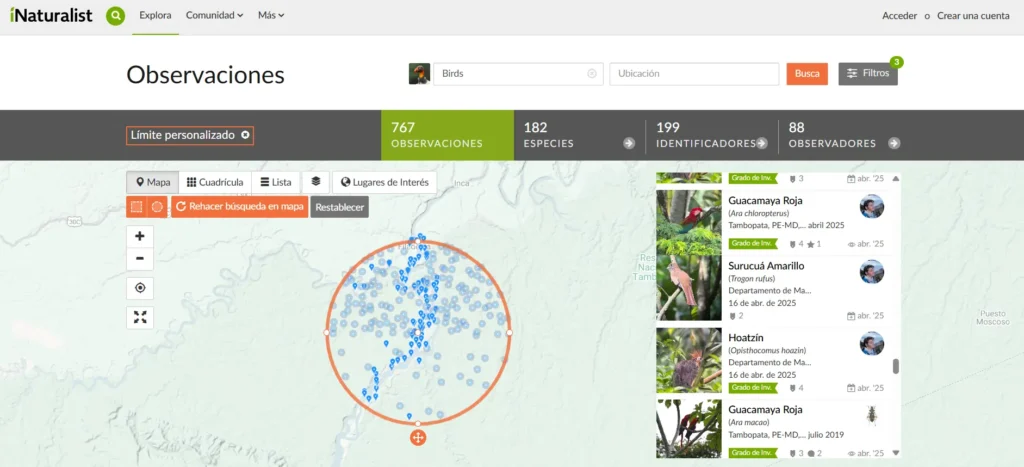Open map layers options
Viewport: 1024px width, 467px height.
tap(315, 182)
